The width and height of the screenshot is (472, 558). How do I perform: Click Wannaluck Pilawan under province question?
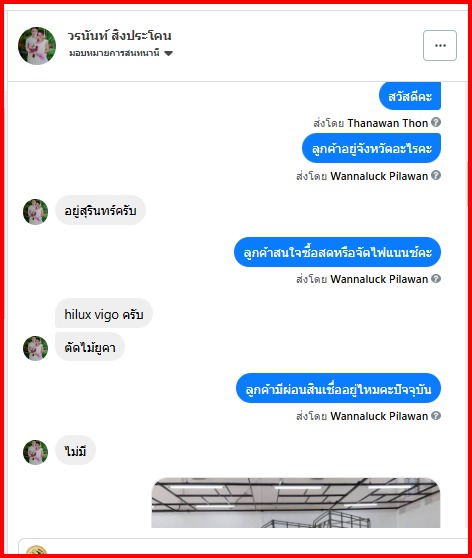point(379,176)
